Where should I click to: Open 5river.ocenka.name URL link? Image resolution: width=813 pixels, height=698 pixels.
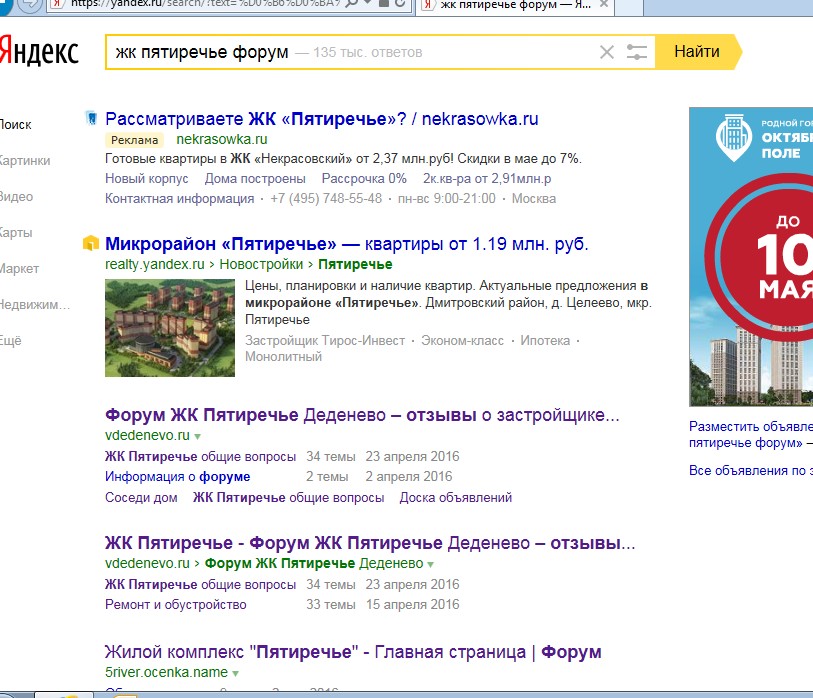(x=166, y=673)
